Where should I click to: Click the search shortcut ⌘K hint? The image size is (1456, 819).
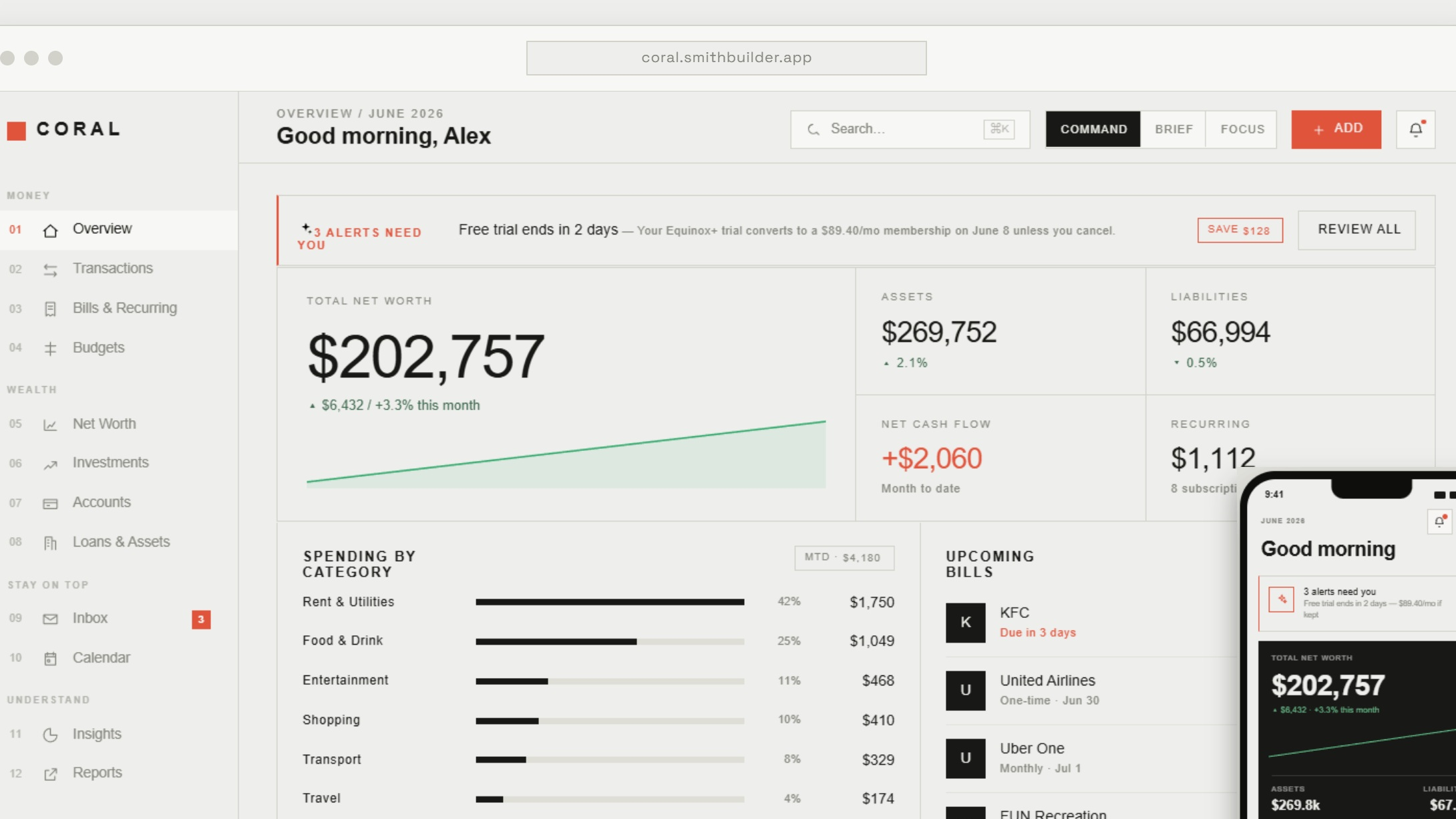click(999, 129)
